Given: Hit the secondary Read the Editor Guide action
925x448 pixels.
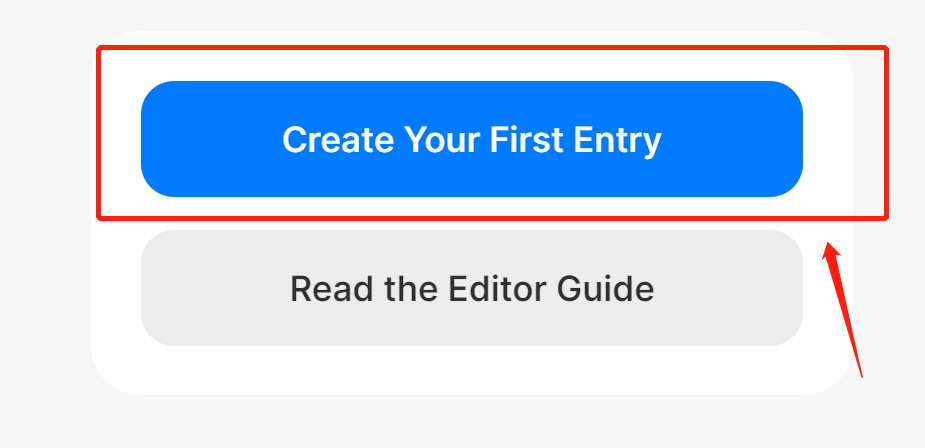Looking at the screenshot, I should pos(471,288).
